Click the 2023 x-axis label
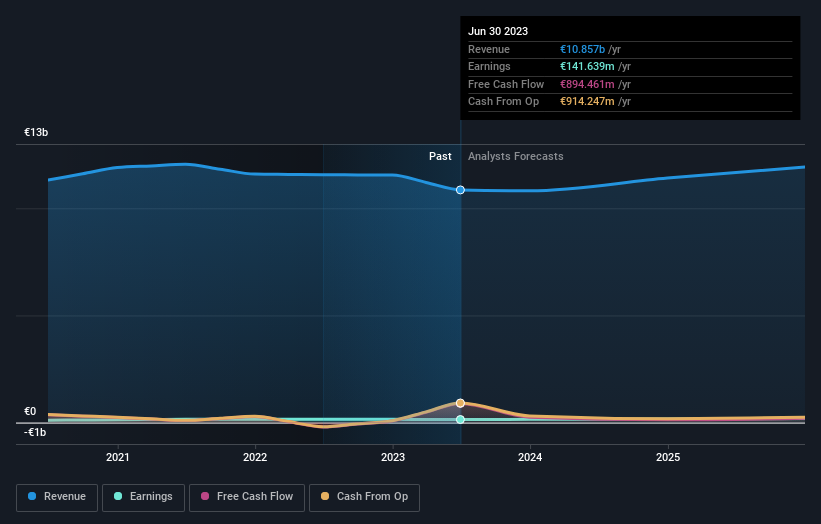 [393, 458]
